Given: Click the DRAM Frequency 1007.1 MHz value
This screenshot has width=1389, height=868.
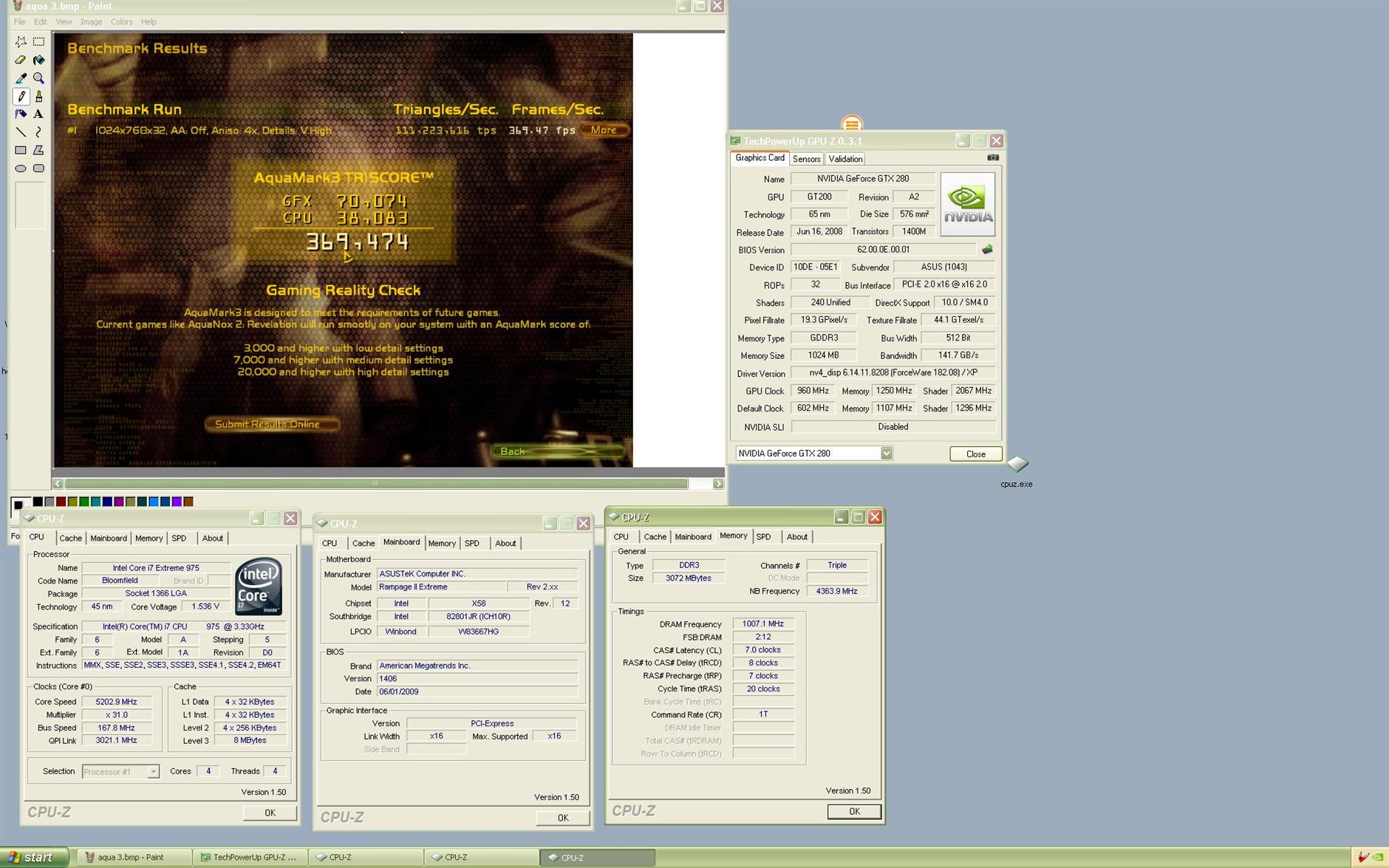Looking at the screenshot, I should [762, 624].
